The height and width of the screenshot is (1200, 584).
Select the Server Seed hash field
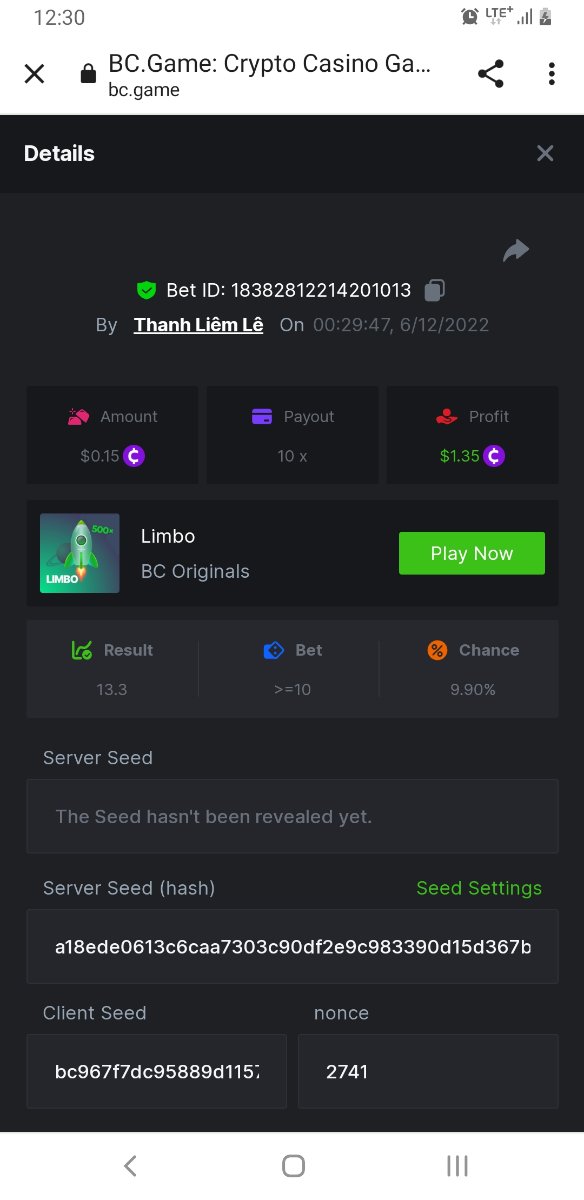pyautogui.click(x=293, y=946)
